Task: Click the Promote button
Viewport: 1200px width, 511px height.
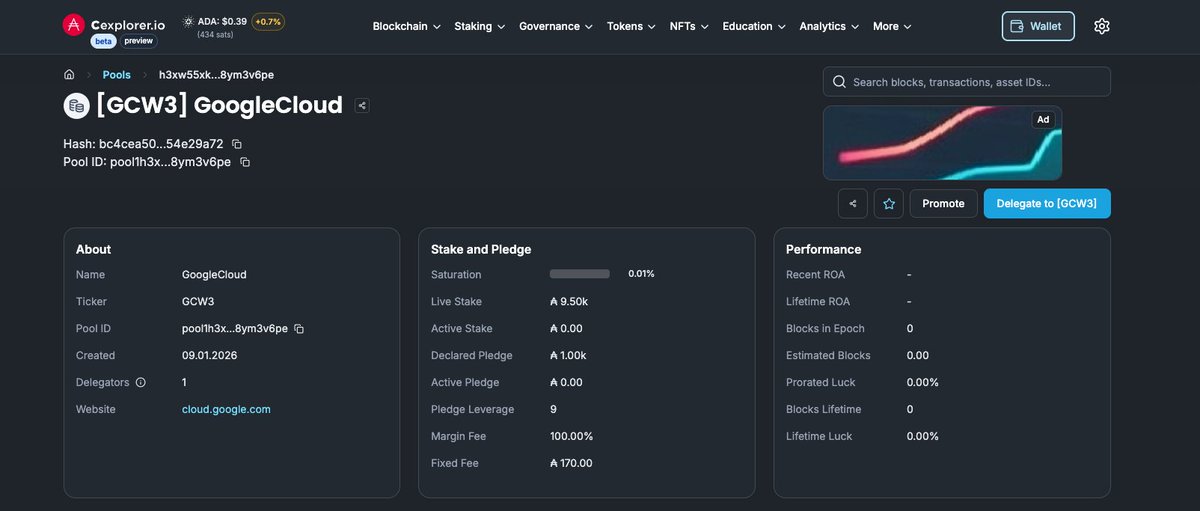Action: pyautogui.click(x=943, y=203)
